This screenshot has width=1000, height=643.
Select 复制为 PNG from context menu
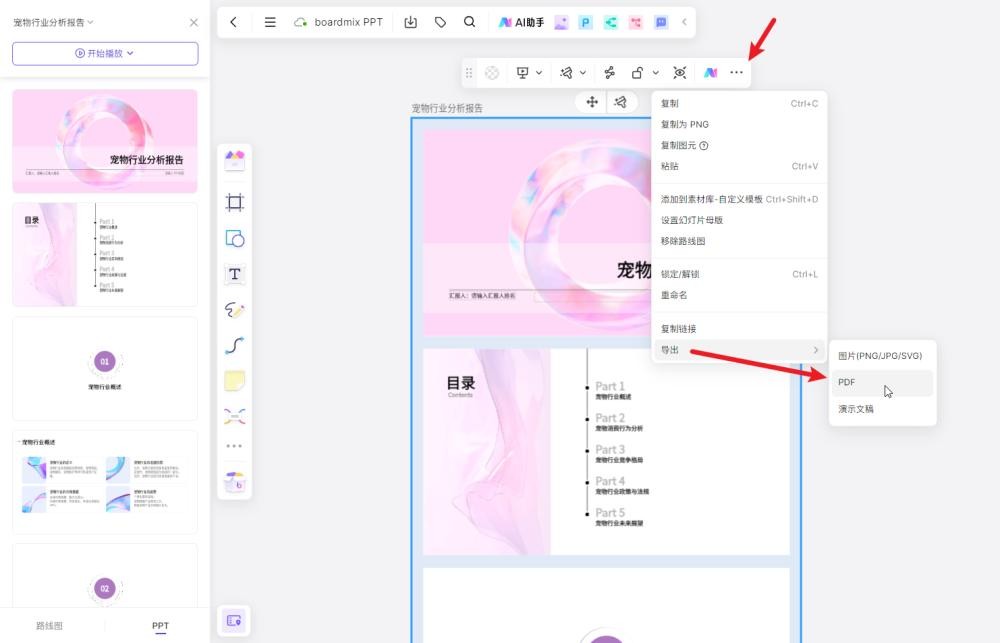[685, 124]
